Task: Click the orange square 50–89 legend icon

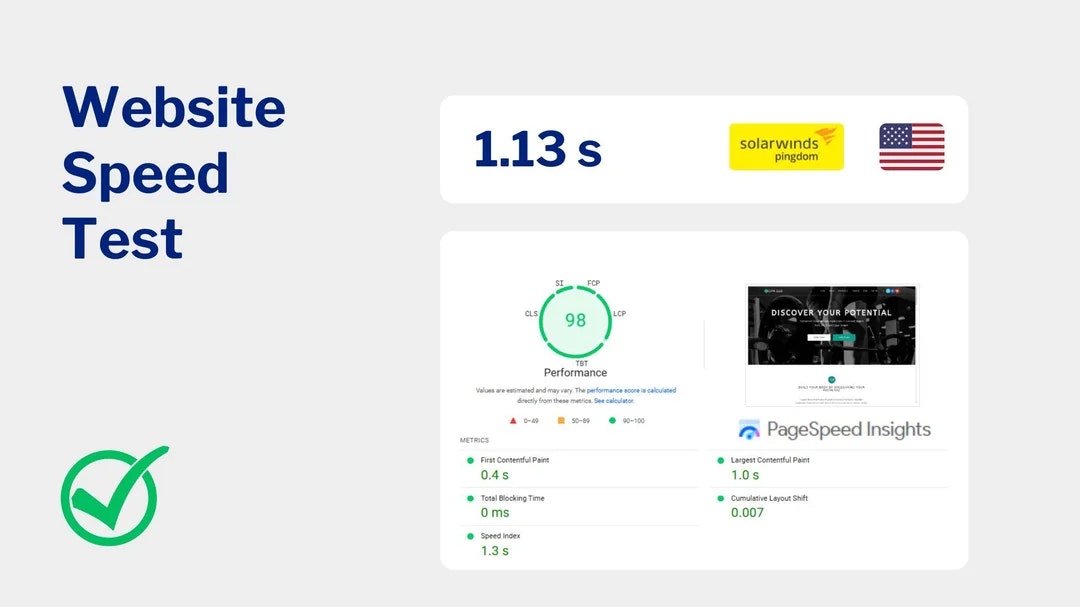Action: [561, 420]
